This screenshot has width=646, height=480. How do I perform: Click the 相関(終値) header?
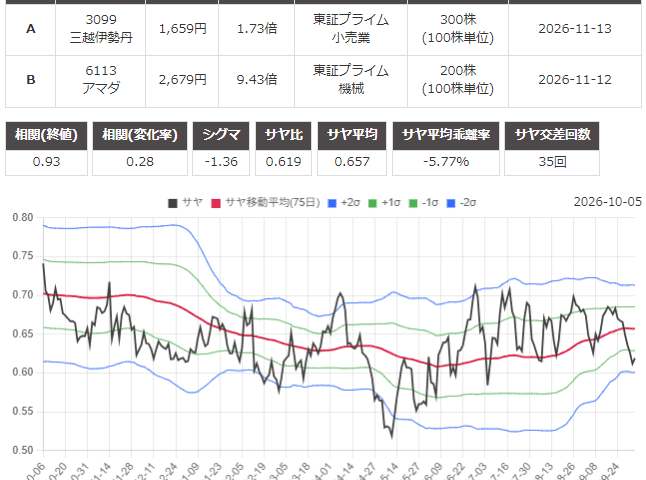point(46,135)
